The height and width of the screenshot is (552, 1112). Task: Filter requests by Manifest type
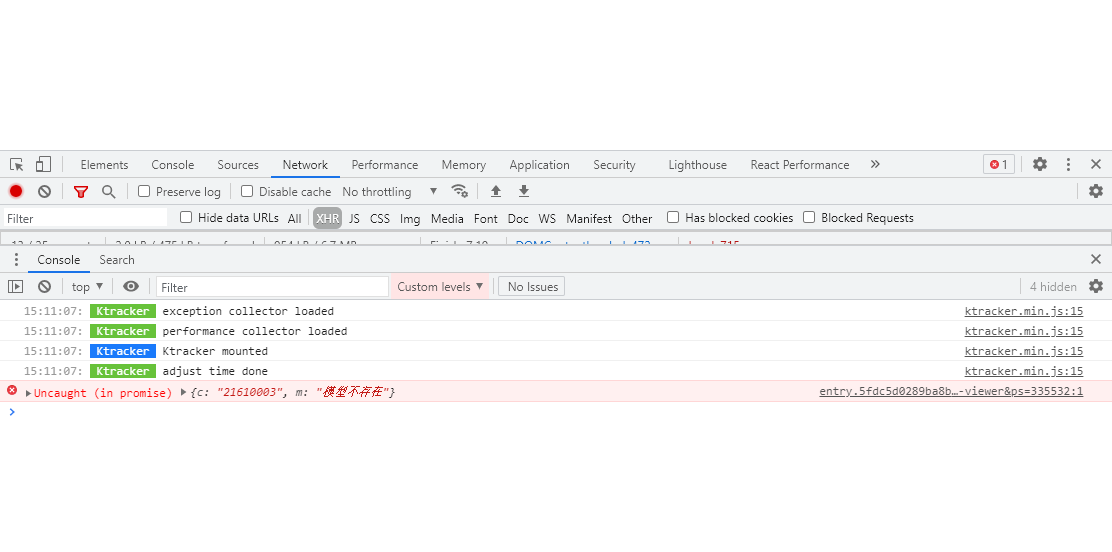coord(589,219)
